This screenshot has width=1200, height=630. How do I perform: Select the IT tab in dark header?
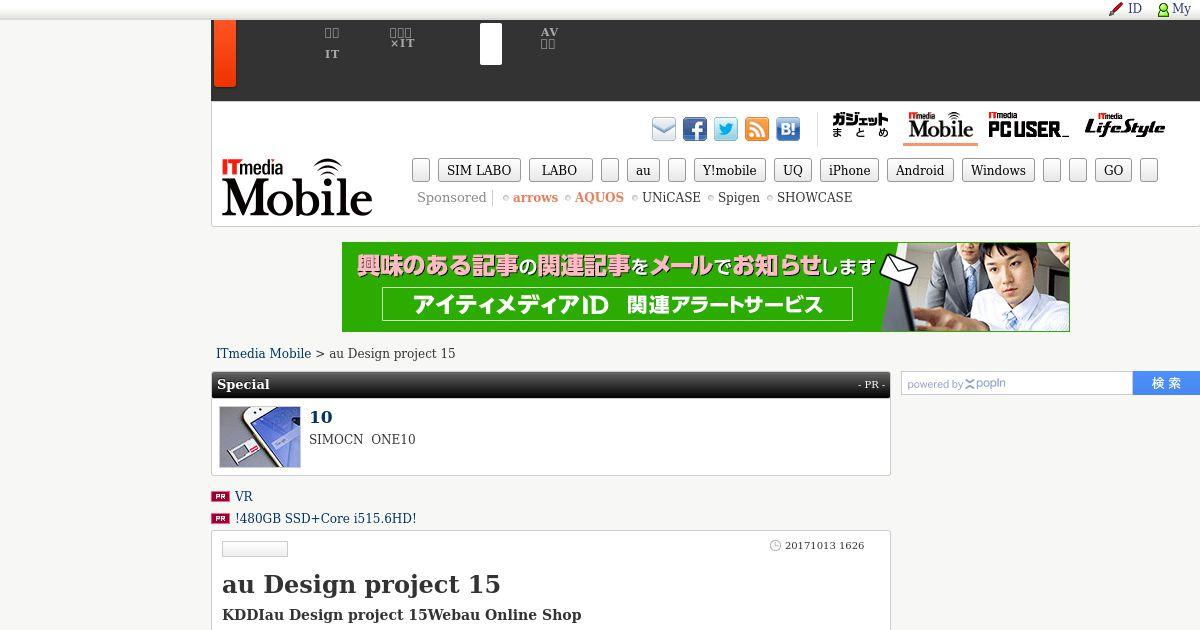[332, 44]
